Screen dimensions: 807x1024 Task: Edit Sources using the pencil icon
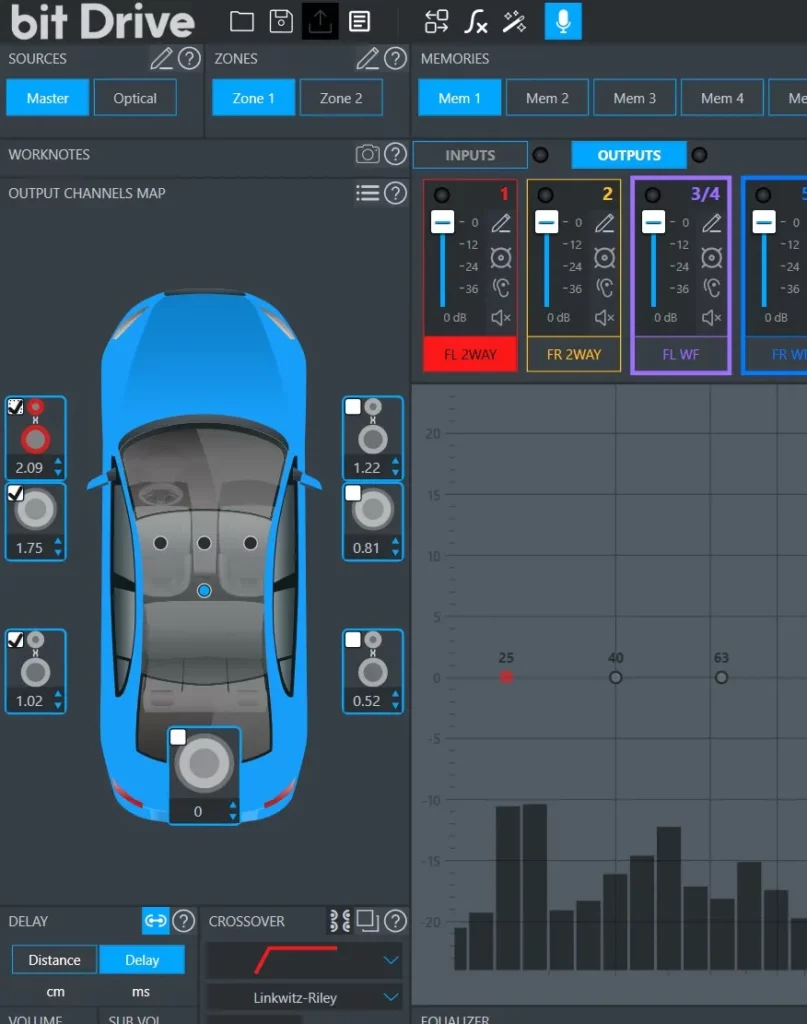pyautogui.click(x=161, y=59)
